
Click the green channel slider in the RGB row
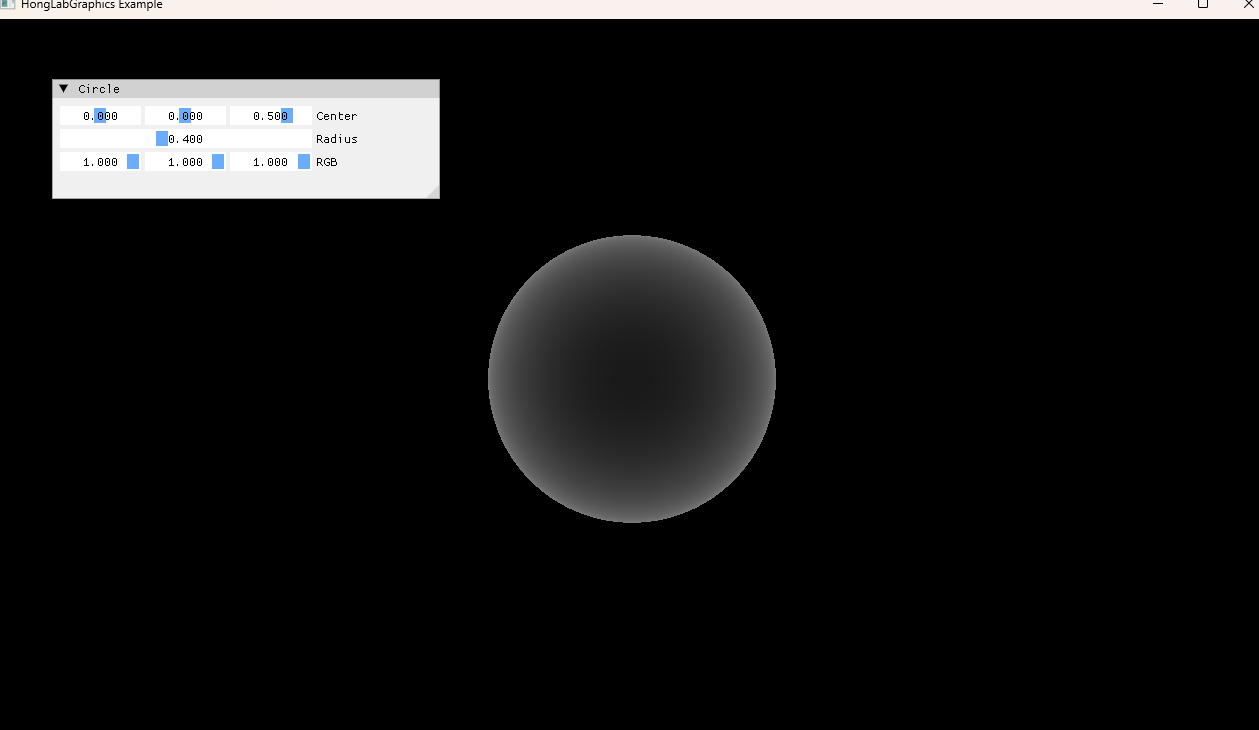point(185,162)
